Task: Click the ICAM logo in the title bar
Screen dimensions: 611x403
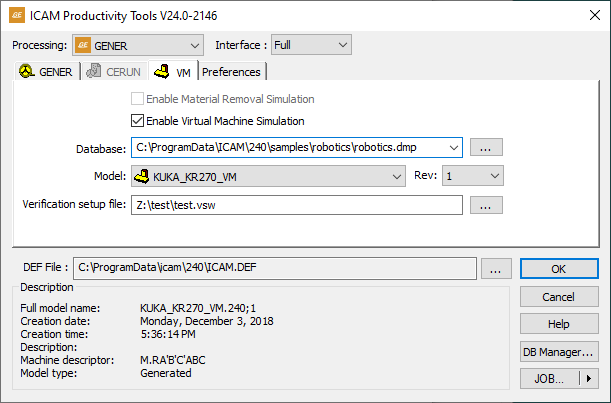Action: pos(17,16)
